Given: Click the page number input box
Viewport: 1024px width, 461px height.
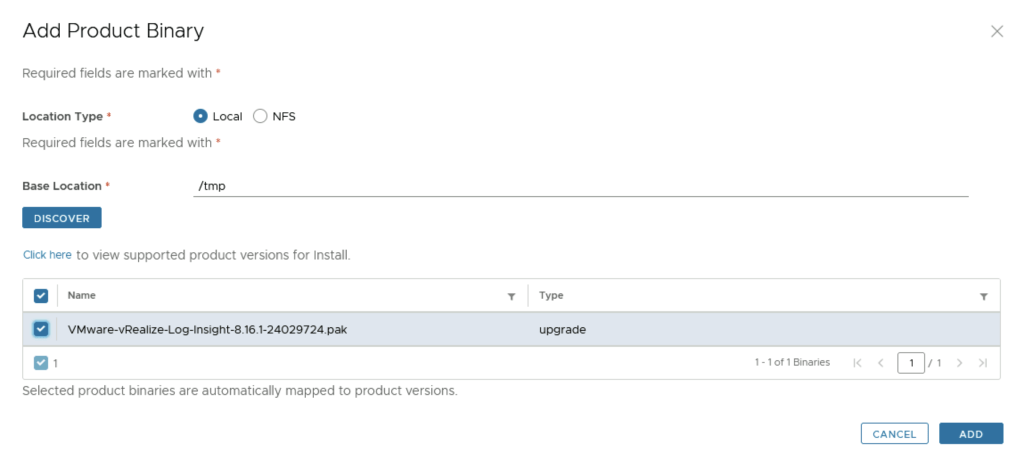Looking at the screenshot, I should tap(910, 363).
